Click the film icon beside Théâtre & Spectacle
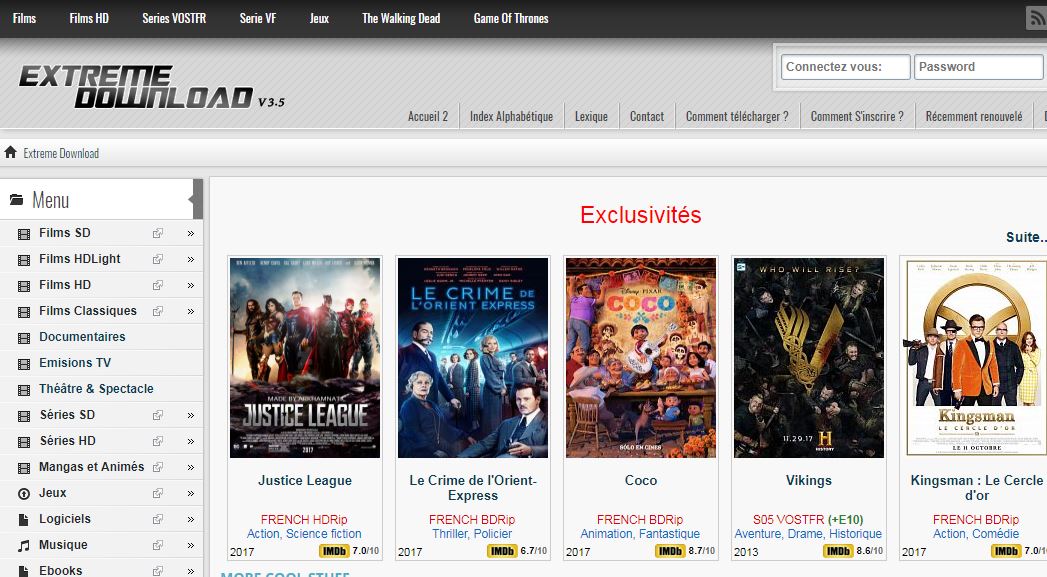The height and width of the screenshot is (577, 1047). pyautogui.click(x=24, y=390)
